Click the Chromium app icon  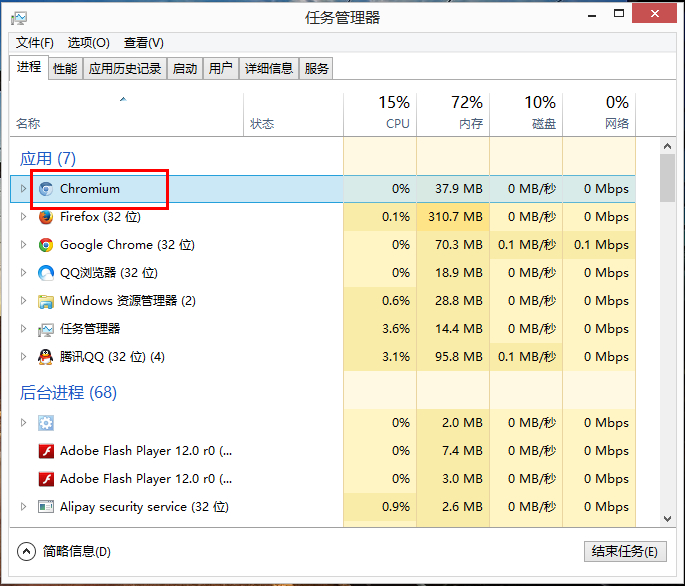click(x=46, y=189)
